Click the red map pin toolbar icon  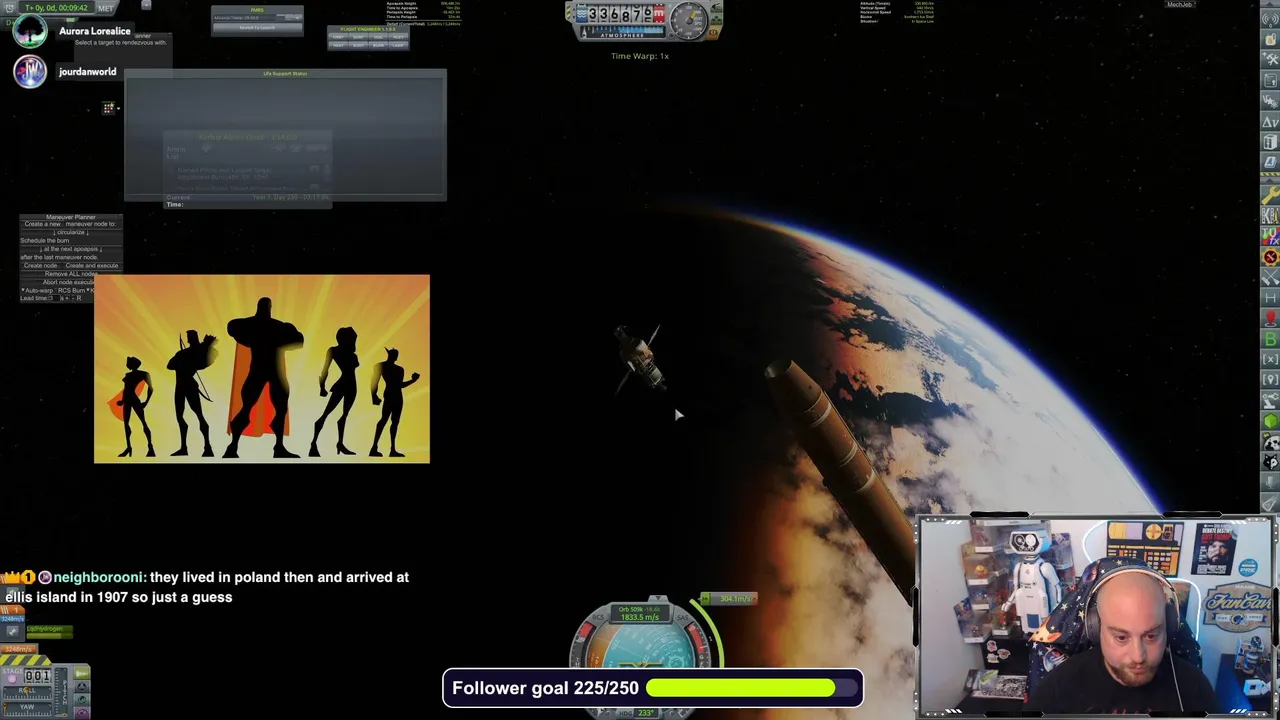1271,317
